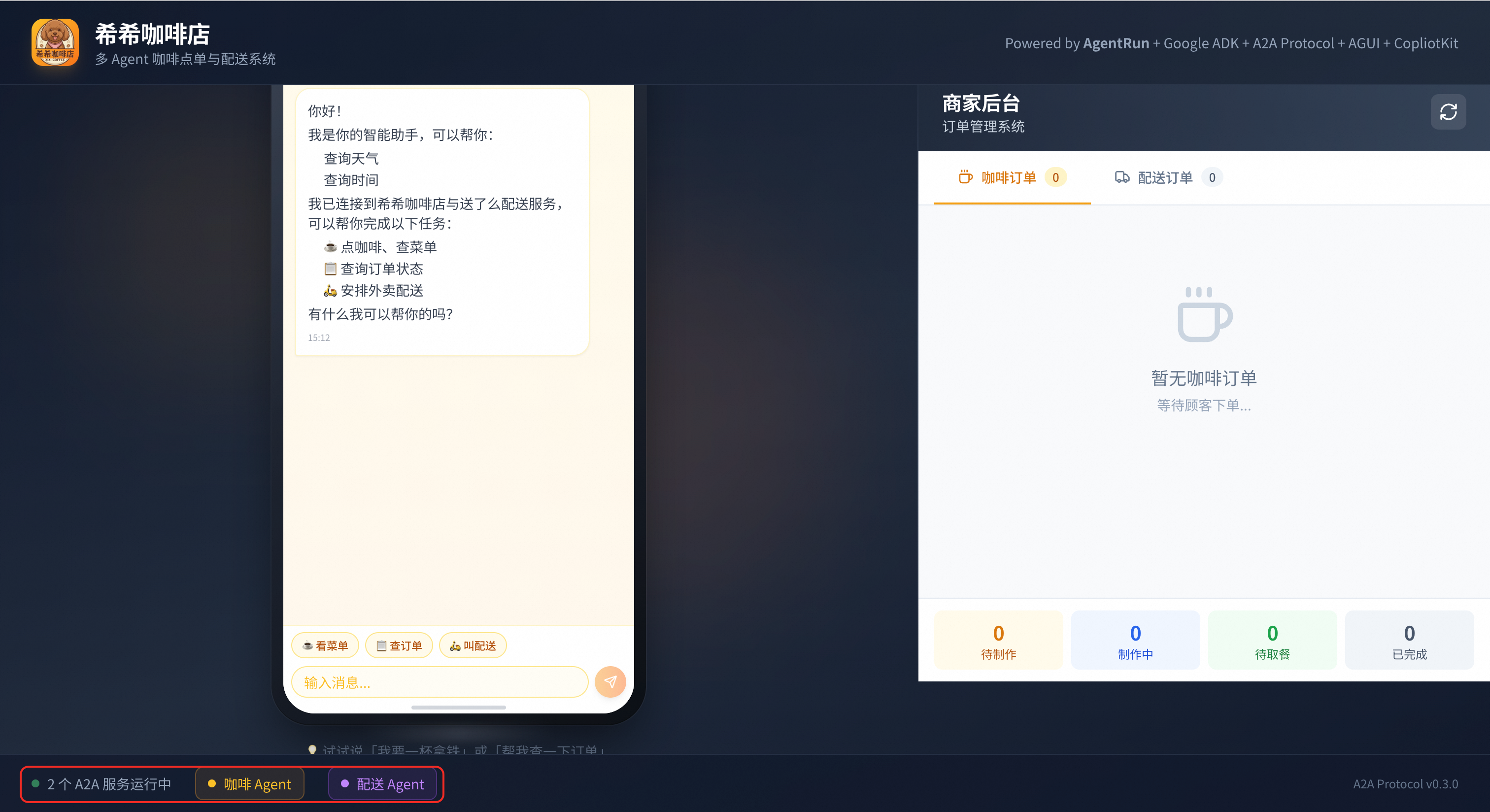Select the 配送 Agent status badge

[x=383, y=784]
